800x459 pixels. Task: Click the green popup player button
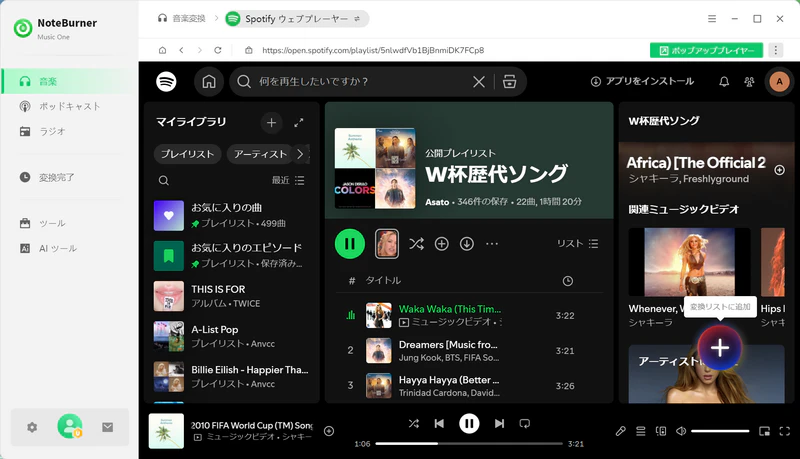click(706, 50)
